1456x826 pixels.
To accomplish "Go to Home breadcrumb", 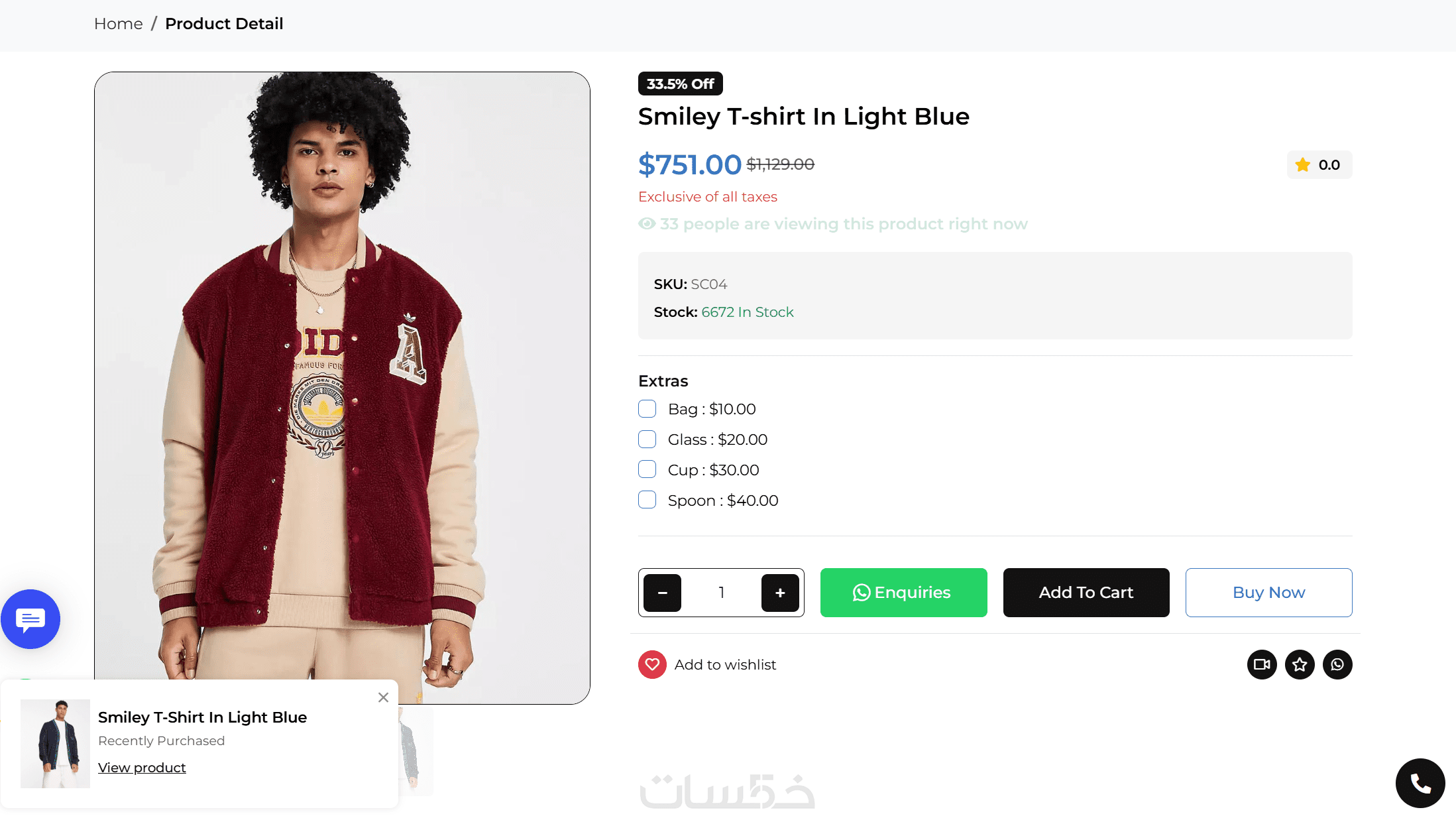I will click(118, 24).
